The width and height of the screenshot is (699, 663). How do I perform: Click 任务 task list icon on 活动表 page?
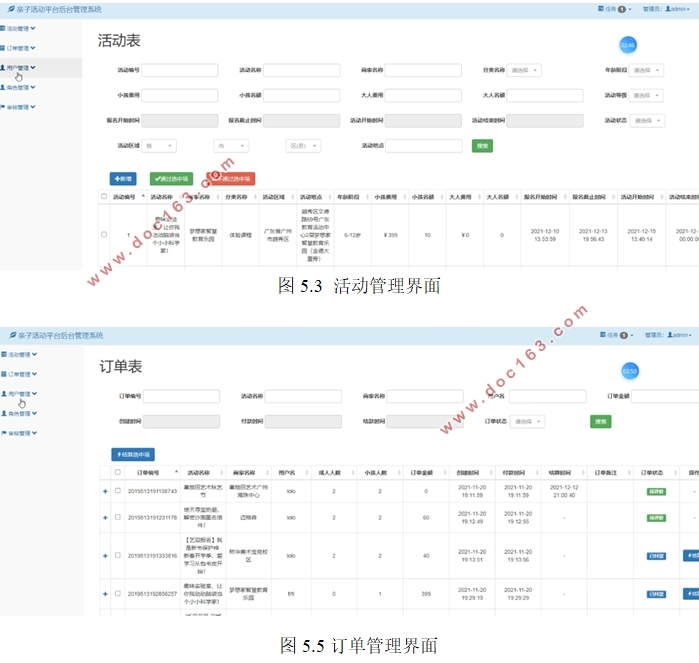tap(601, 8)
